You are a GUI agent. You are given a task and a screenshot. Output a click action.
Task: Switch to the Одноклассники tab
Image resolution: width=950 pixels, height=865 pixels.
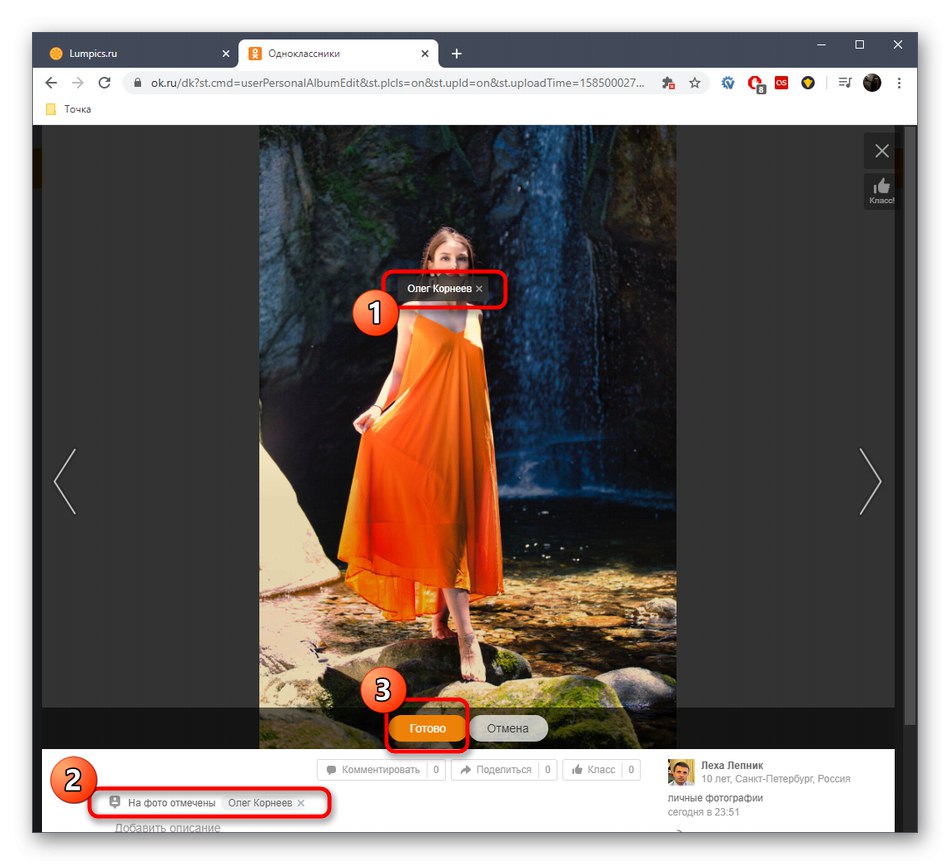338,54
